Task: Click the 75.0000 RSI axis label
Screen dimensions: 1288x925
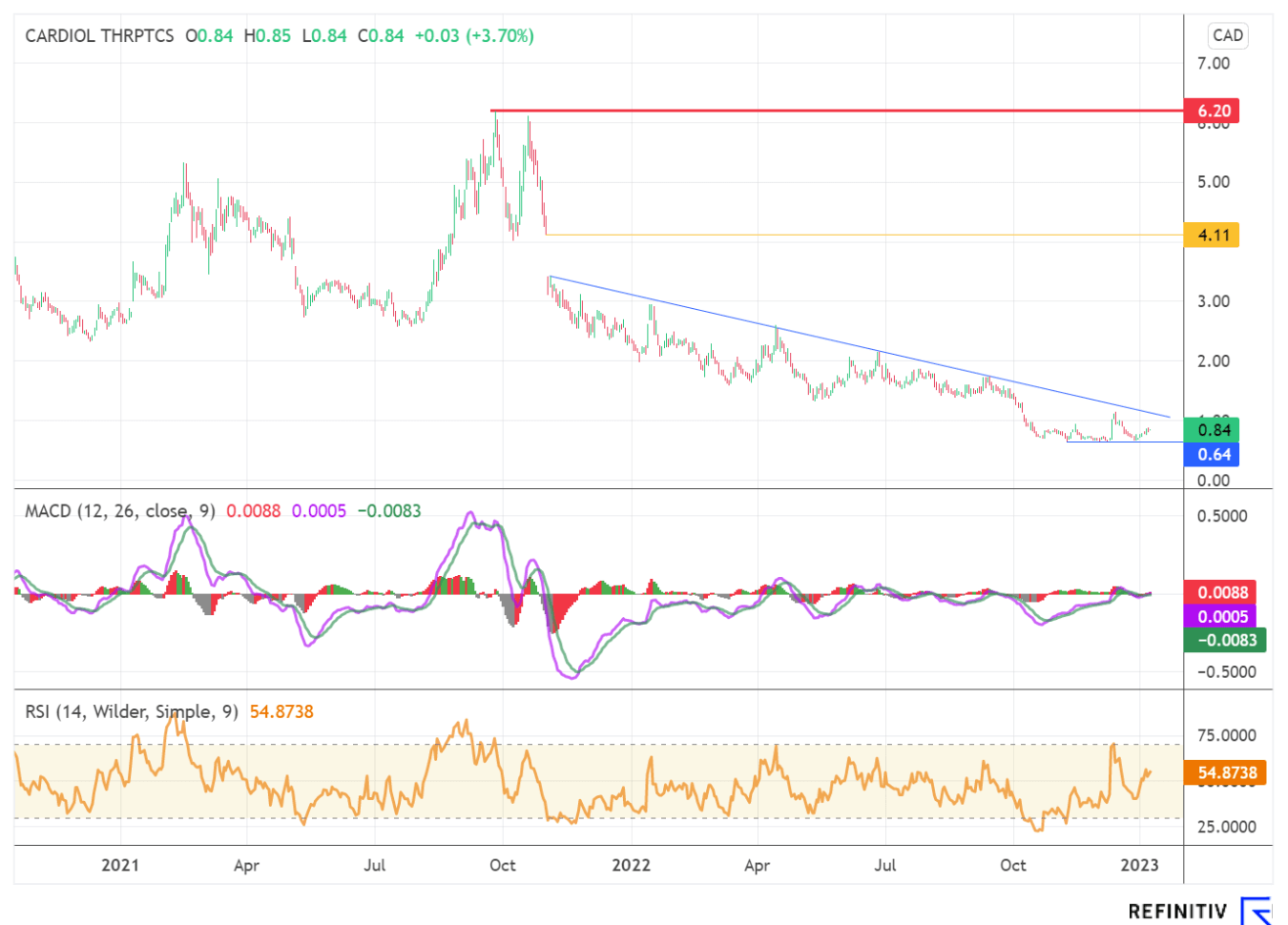Action: [1226, 735]
